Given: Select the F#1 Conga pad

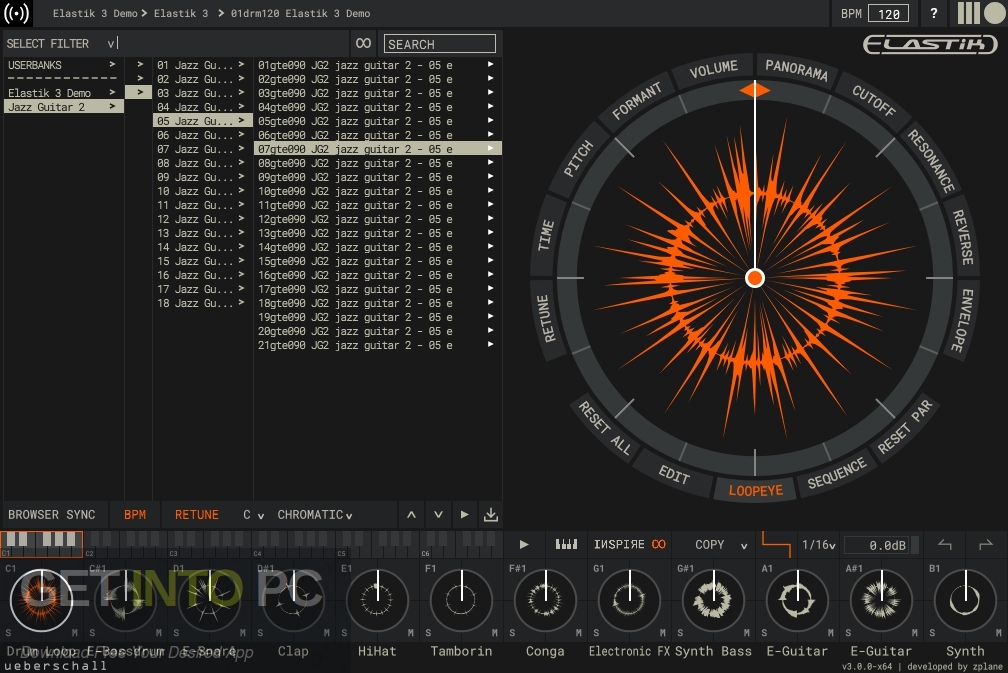Looking at the screenshot, I should coord(545,600).
